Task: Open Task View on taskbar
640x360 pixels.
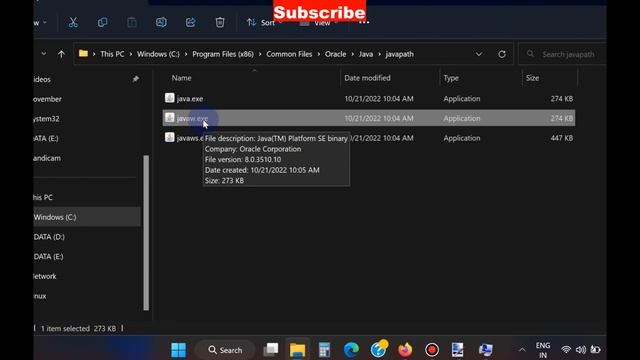Action: 271,350
